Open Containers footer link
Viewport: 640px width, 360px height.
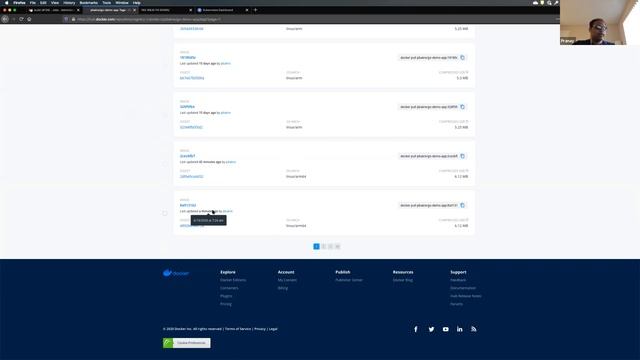coord(229,288)
